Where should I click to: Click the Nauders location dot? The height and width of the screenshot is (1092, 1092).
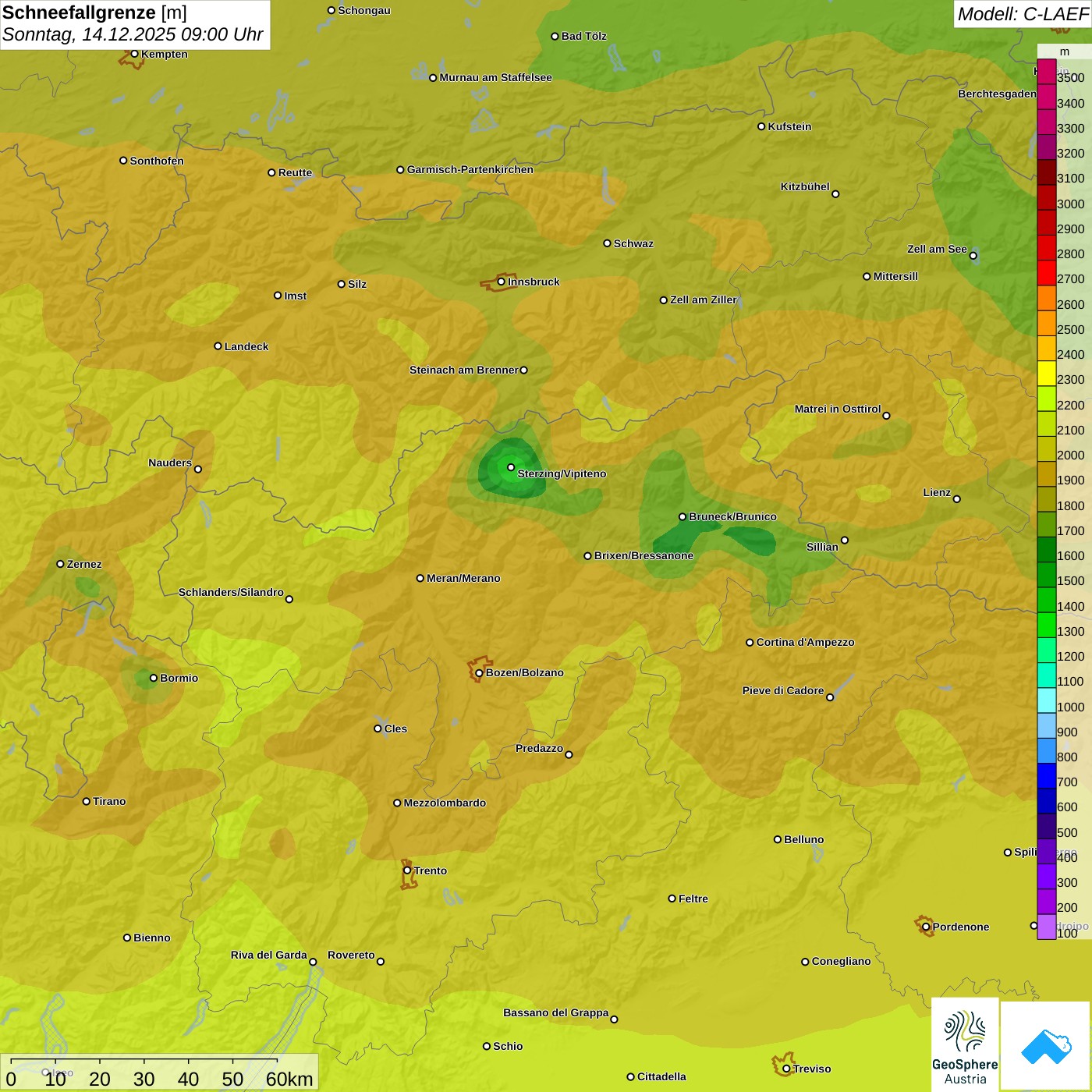click(198, 469)
